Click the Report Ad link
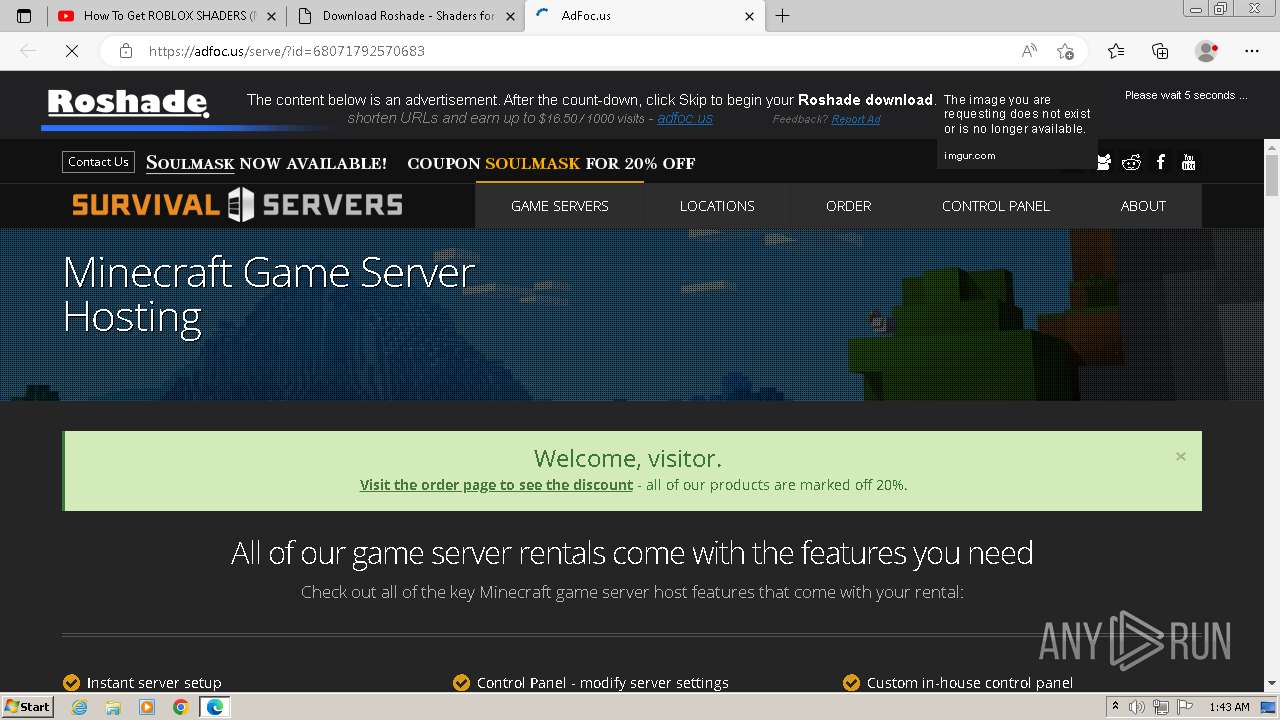Viewport: 1280px width, 720px height. coord(855,120)
